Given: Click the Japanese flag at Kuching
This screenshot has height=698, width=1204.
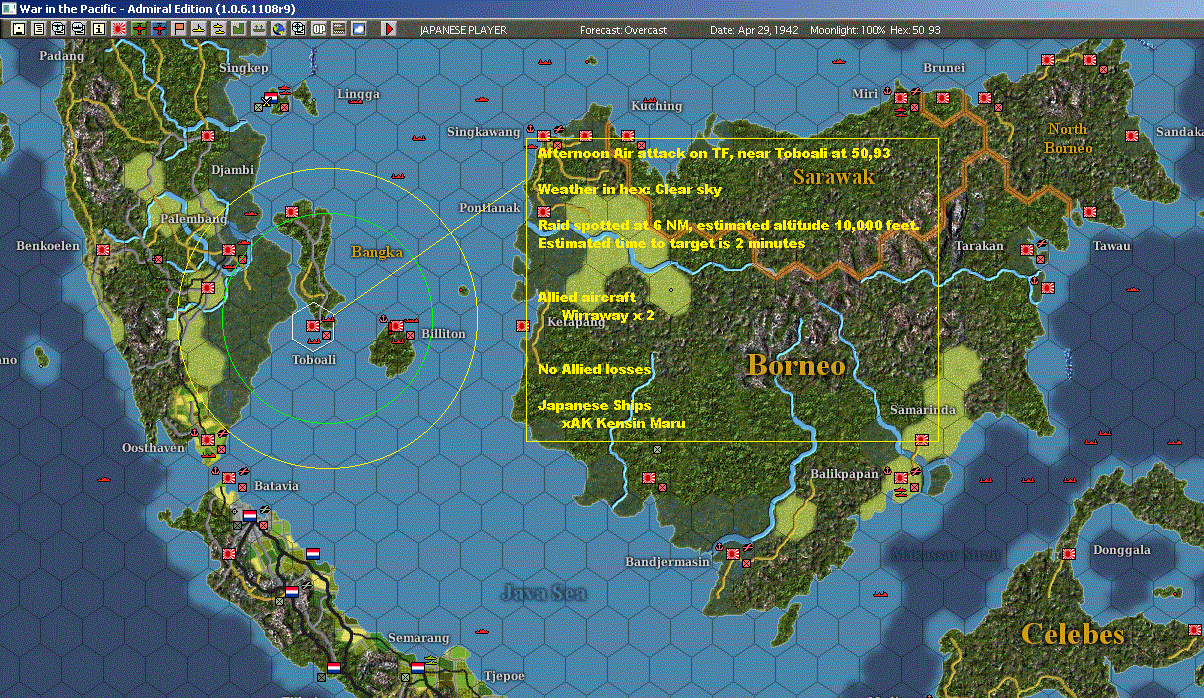Looking at the screenshot, I should point(628,135).
